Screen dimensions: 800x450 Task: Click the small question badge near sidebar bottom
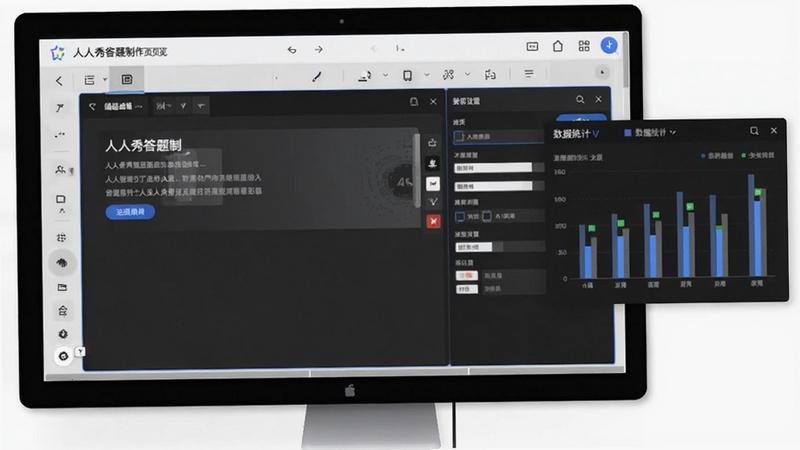(x=80, y=352)
